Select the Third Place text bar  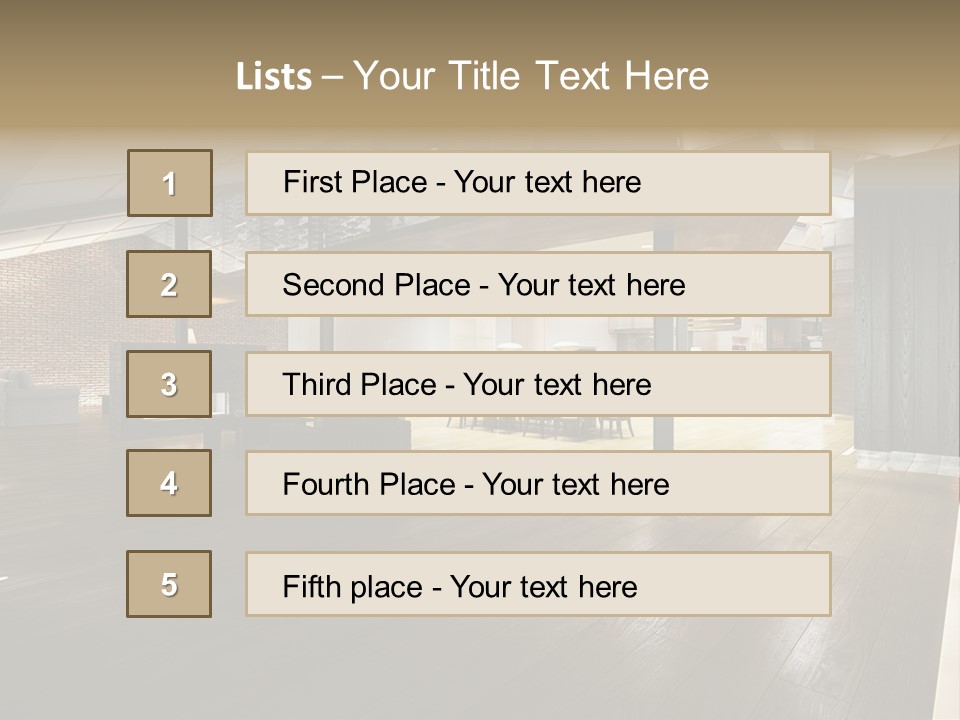click(x=538, y=384)
